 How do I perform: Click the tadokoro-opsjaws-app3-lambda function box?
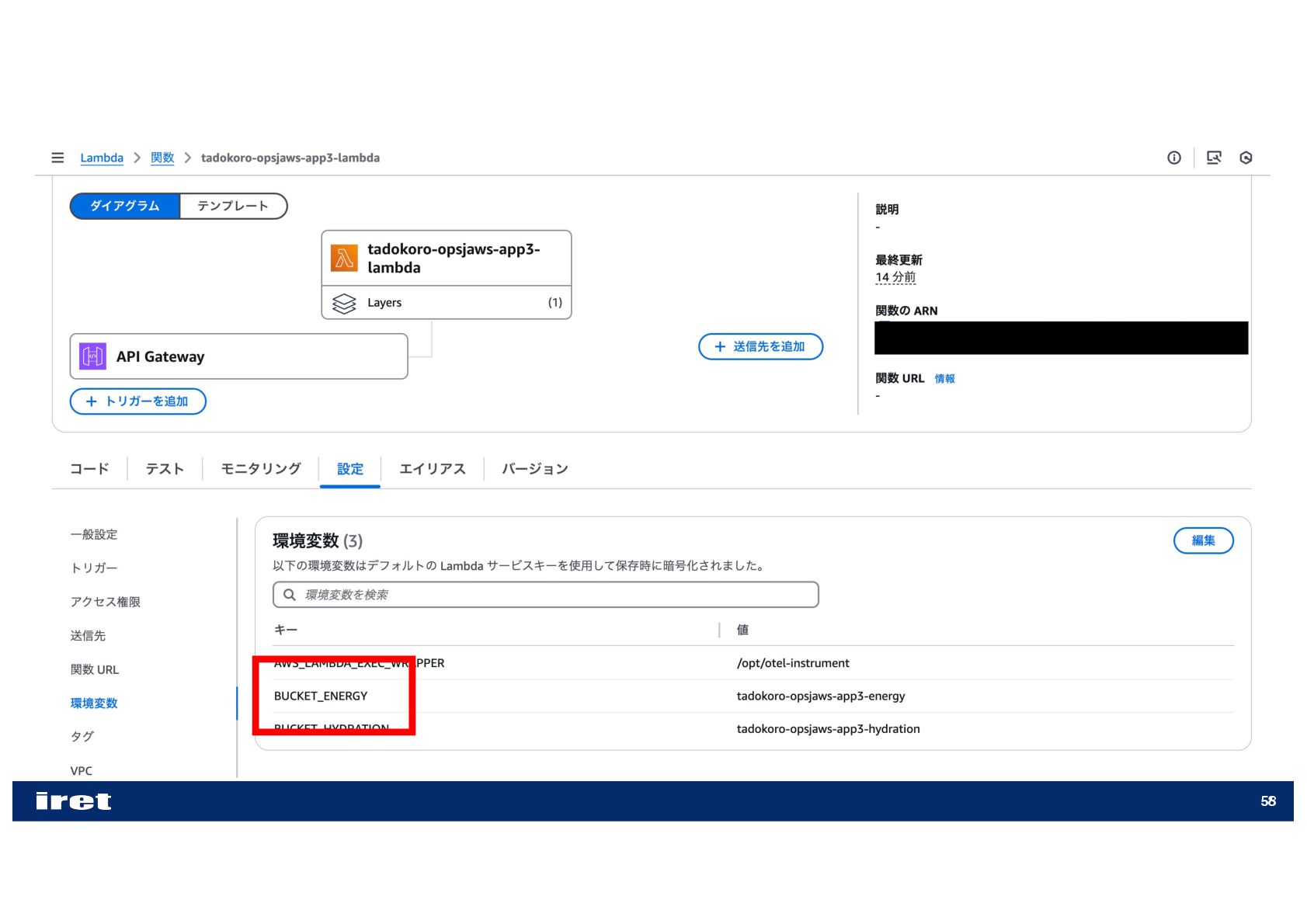pyautogui.click(x=447, y=259)
